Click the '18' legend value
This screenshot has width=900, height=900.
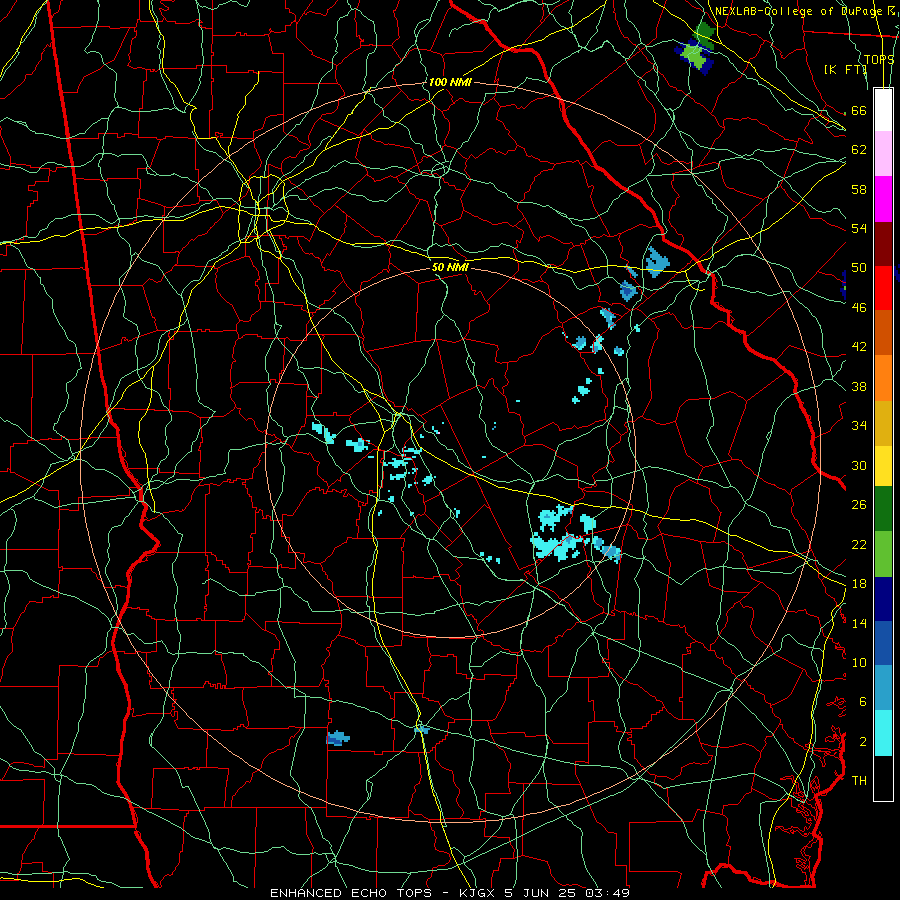point(859,584)
